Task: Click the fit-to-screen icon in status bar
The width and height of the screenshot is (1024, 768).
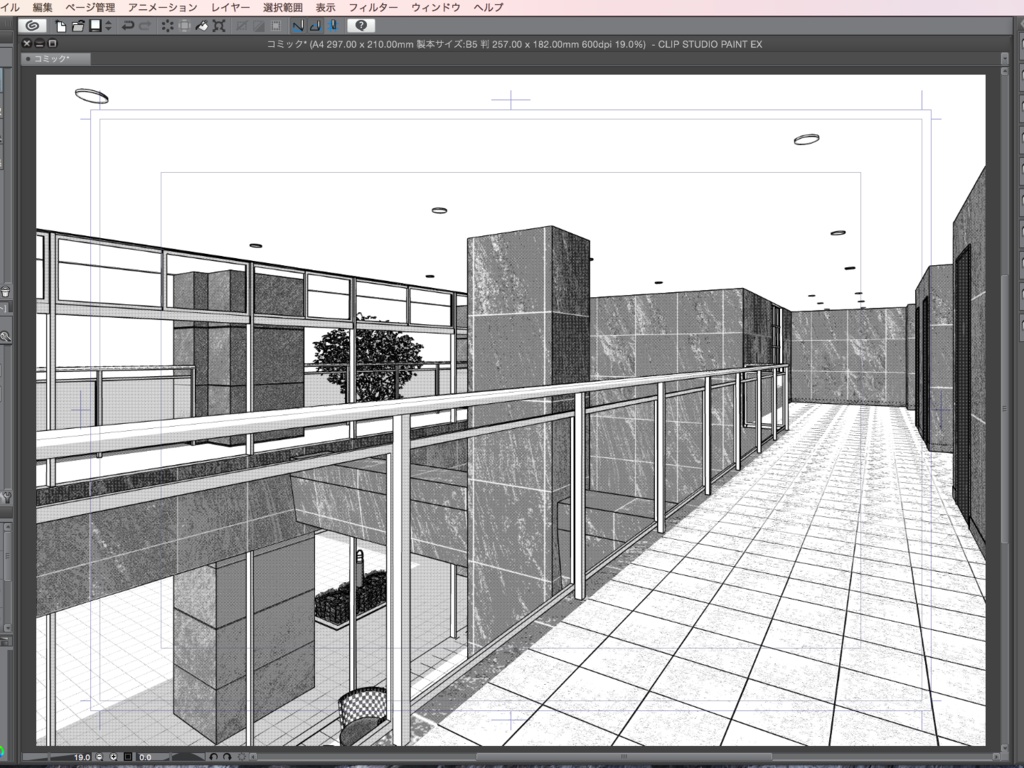Action: (x=128, y=757)
